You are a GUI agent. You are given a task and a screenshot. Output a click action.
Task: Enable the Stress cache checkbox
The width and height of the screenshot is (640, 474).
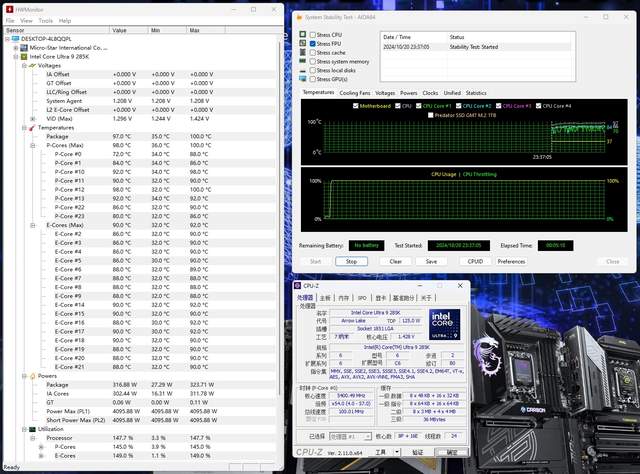(313, 53)
